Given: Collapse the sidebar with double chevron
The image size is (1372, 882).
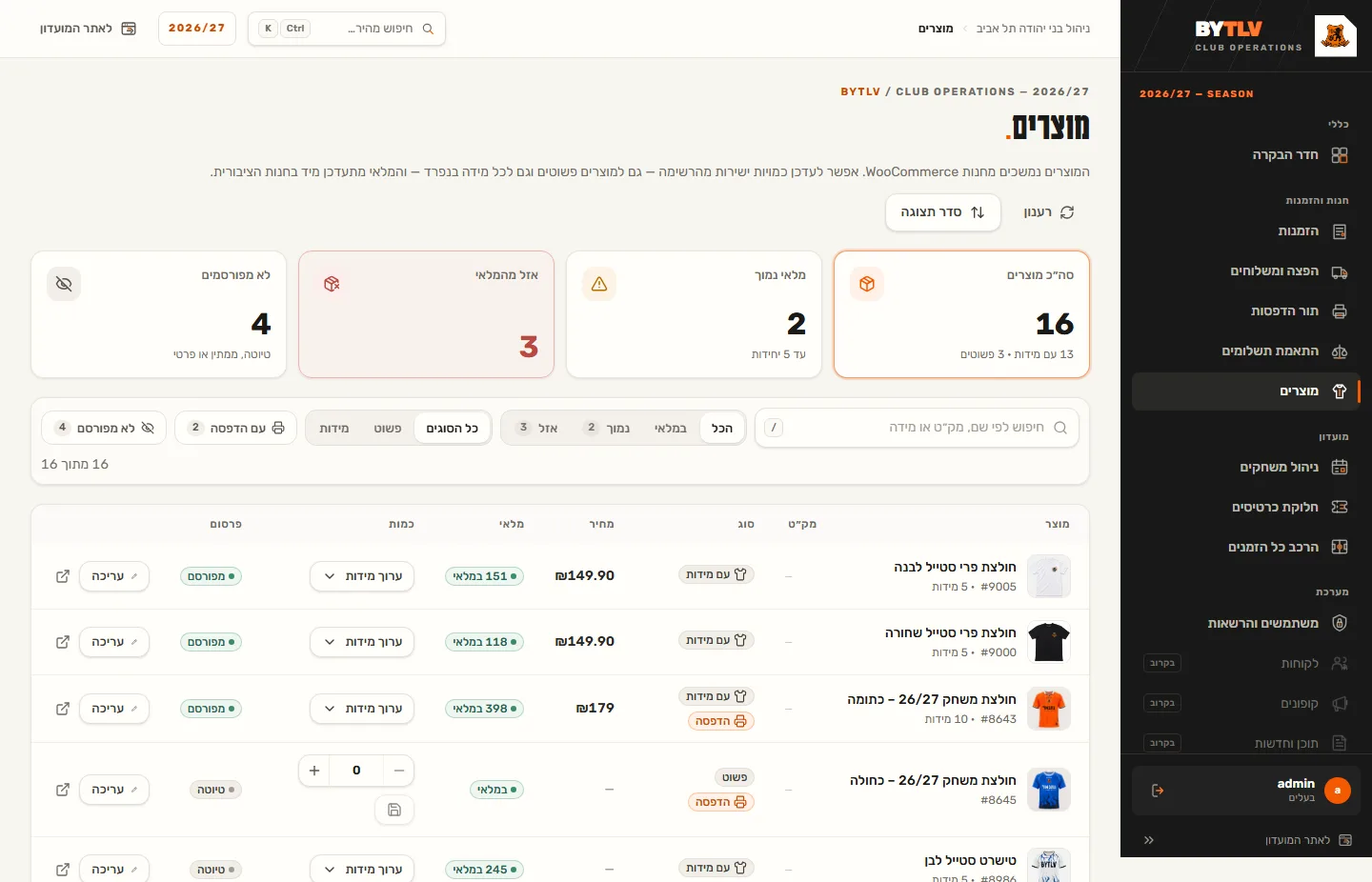Looking at the screenshot, I should tap(1149, 840).
